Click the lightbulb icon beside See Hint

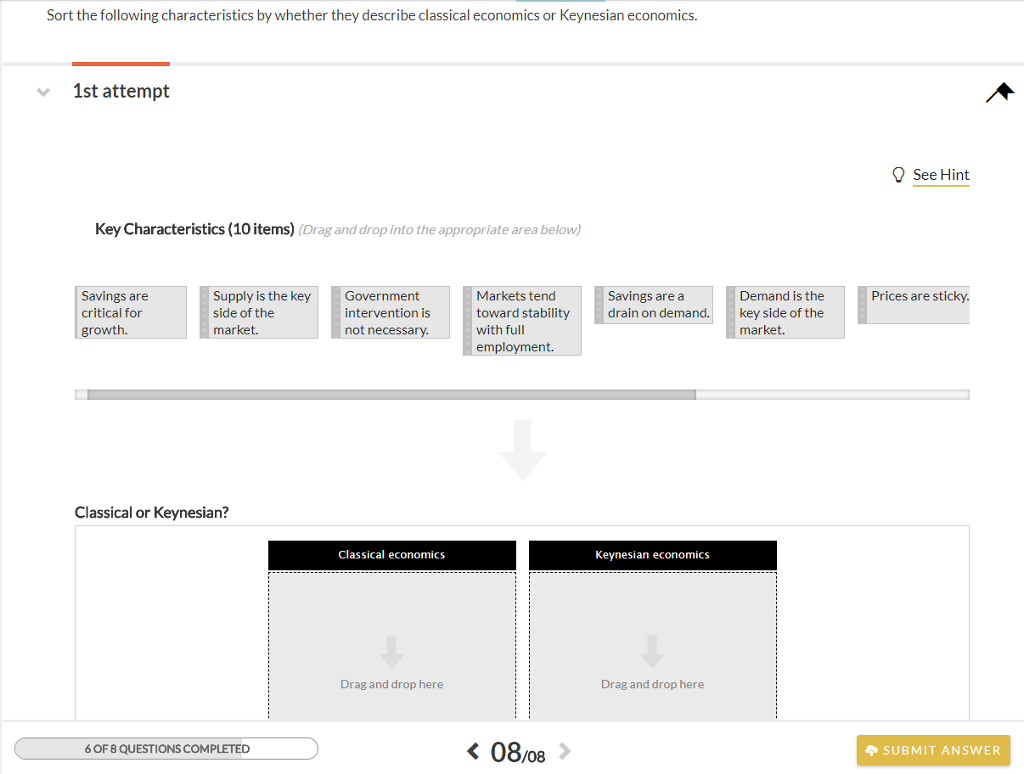(898, 174)
